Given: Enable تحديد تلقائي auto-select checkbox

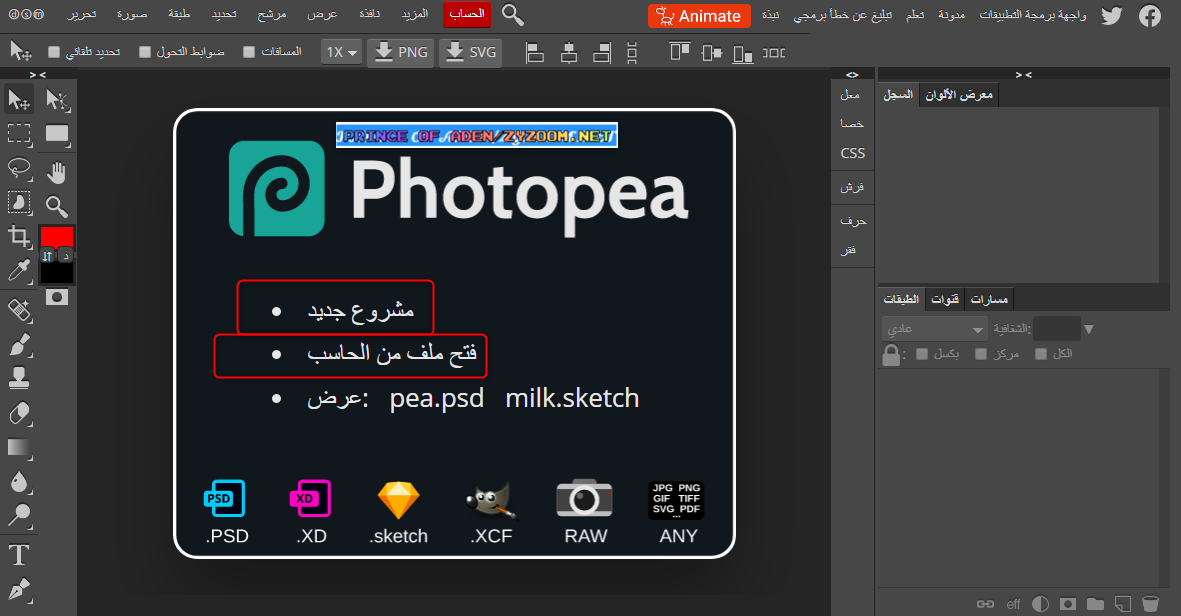Looking at the screenshot, I should pyautogui.click(x=54, y=52).
